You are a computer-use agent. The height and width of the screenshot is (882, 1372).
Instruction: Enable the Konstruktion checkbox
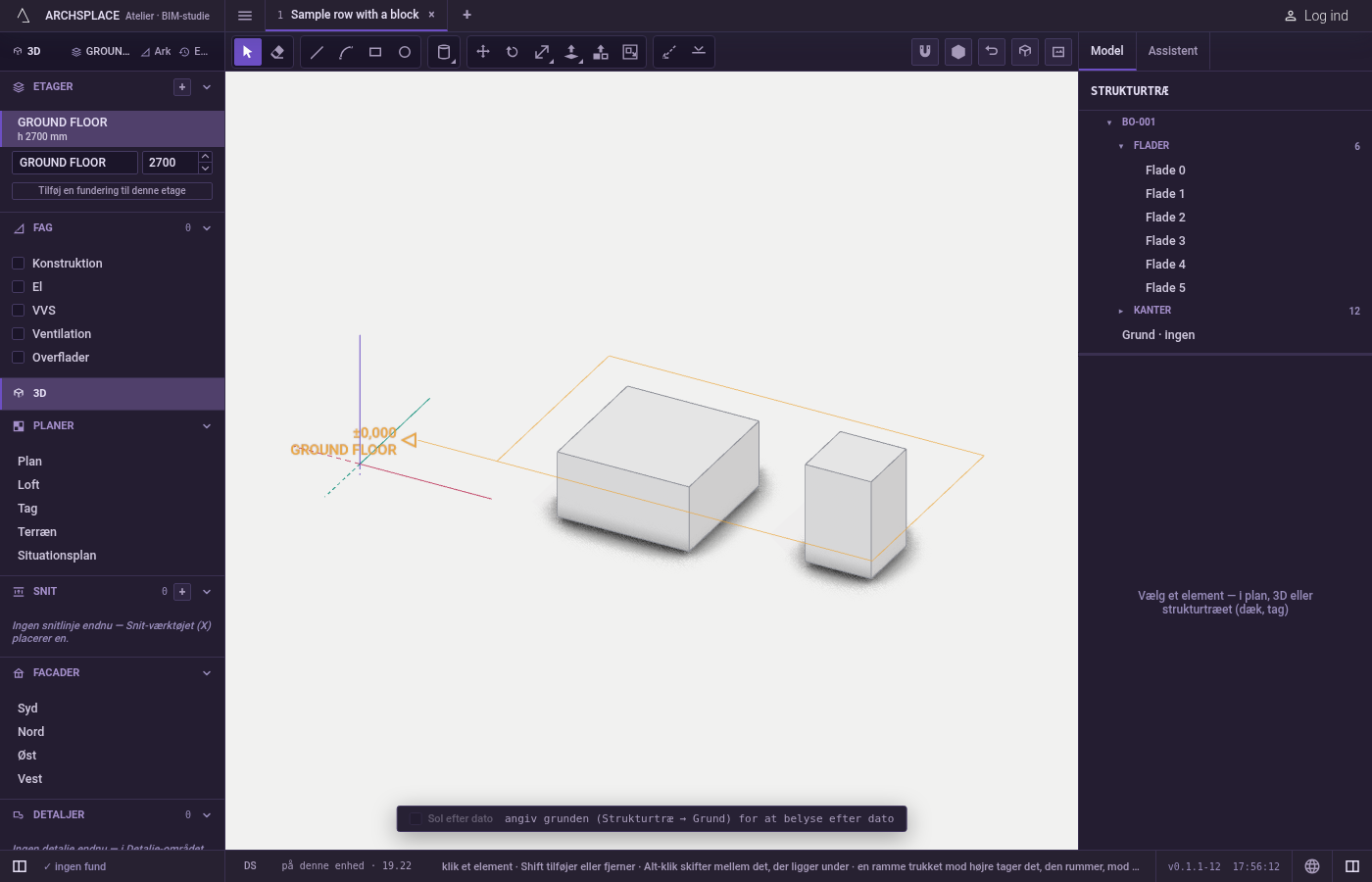18,264
